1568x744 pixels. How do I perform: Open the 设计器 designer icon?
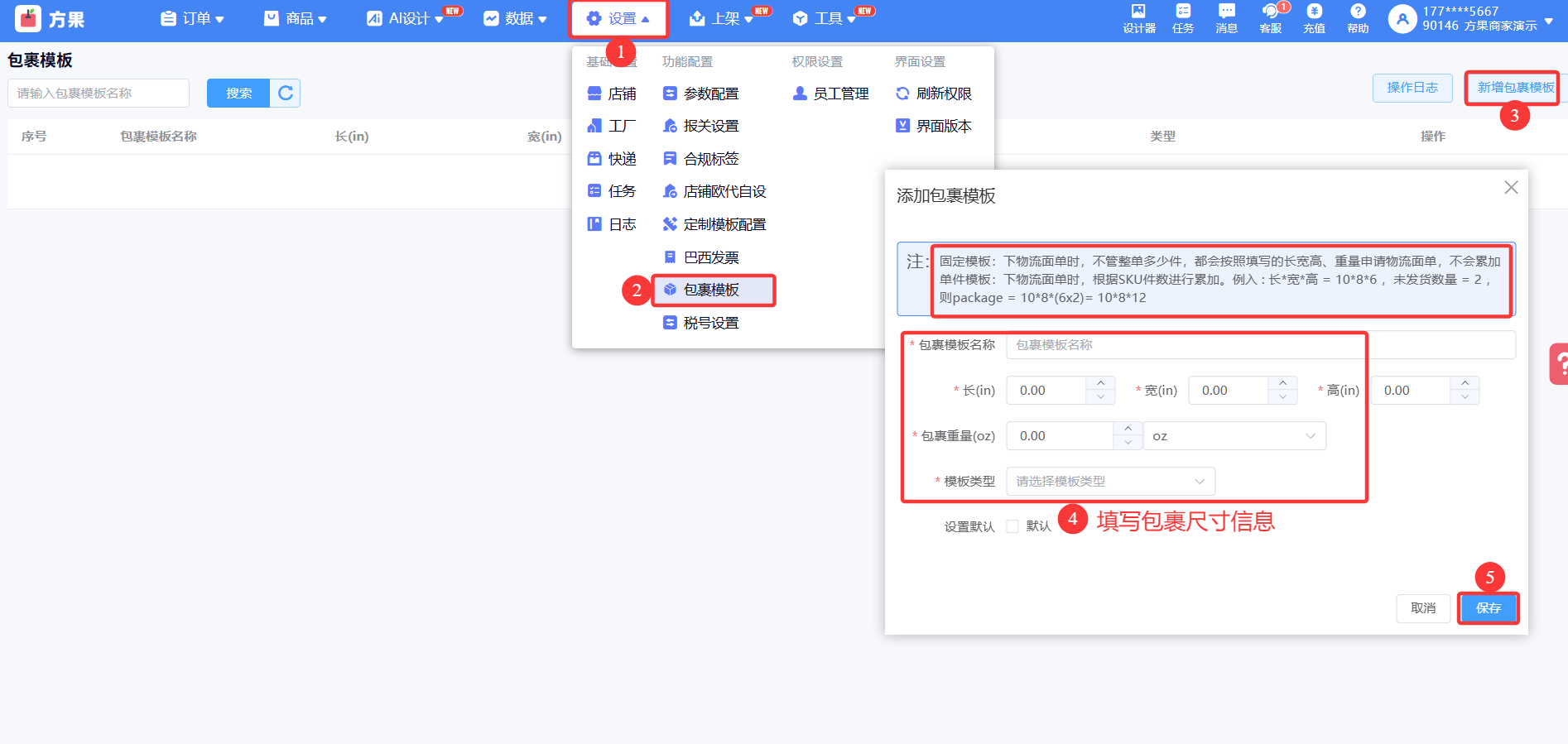click(x=1139, y=18)
